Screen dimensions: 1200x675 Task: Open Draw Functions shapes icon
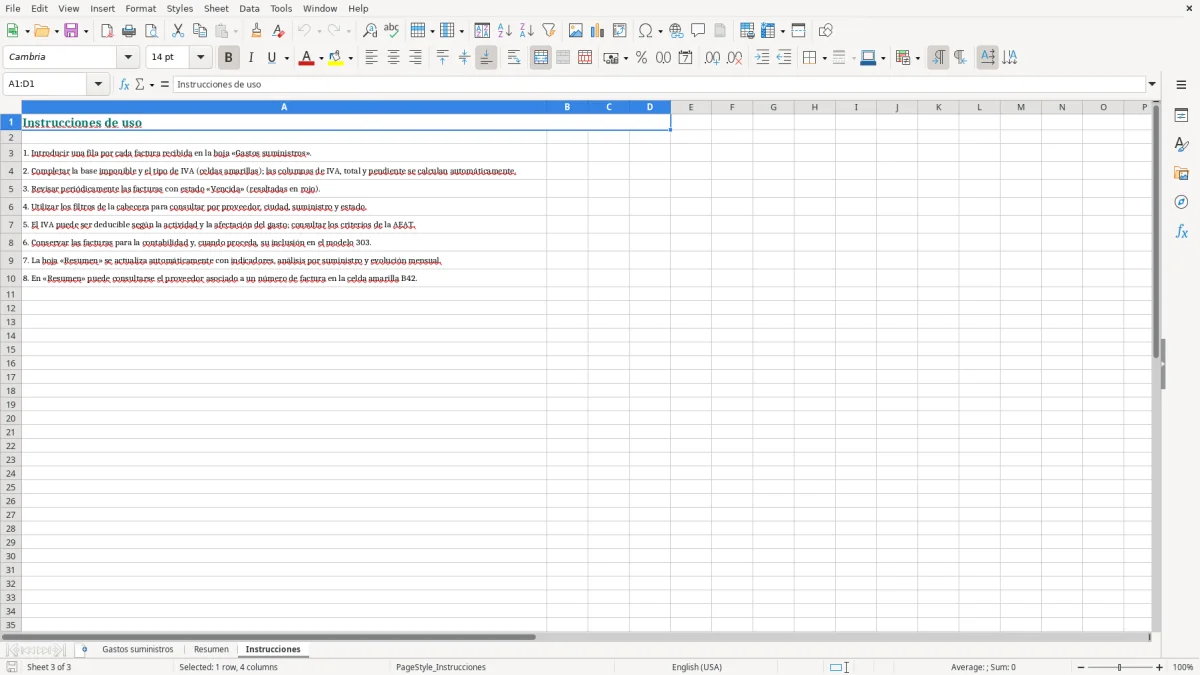click(x=825, y=31)
